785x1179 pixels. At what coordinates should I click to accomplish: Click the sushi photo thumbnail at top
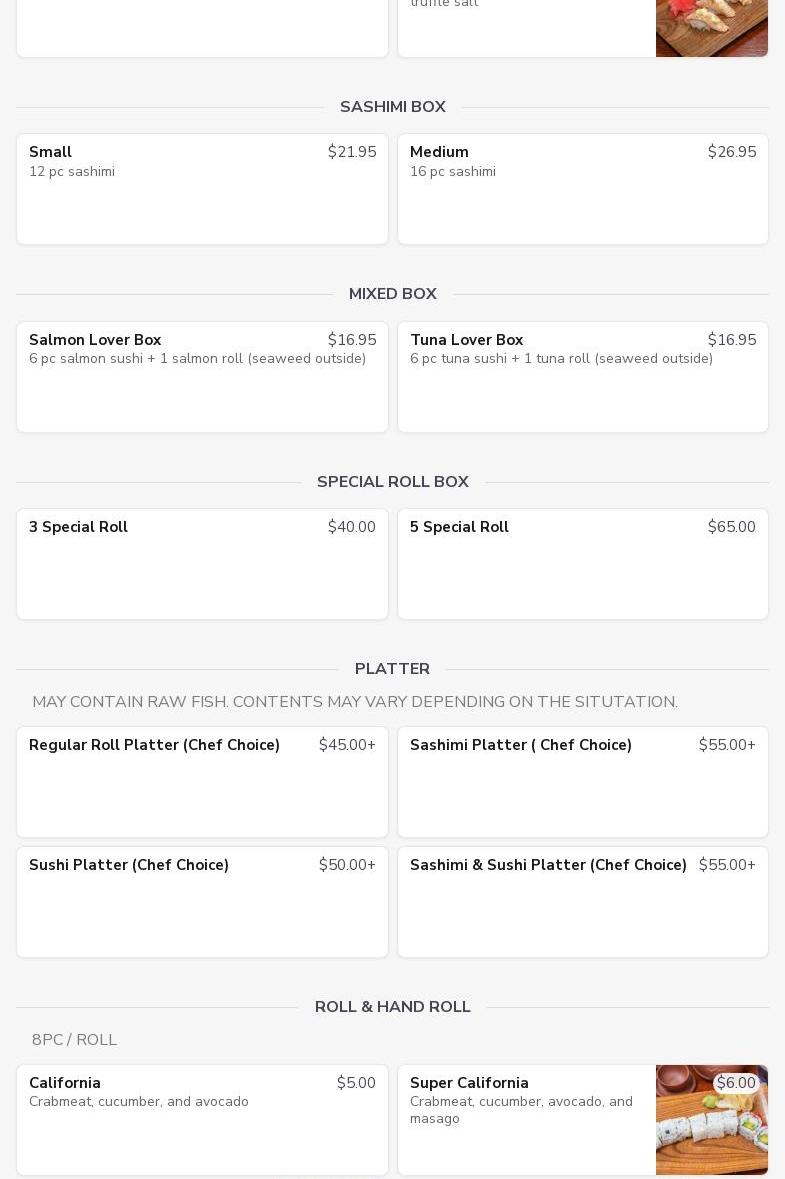[711, 28]
